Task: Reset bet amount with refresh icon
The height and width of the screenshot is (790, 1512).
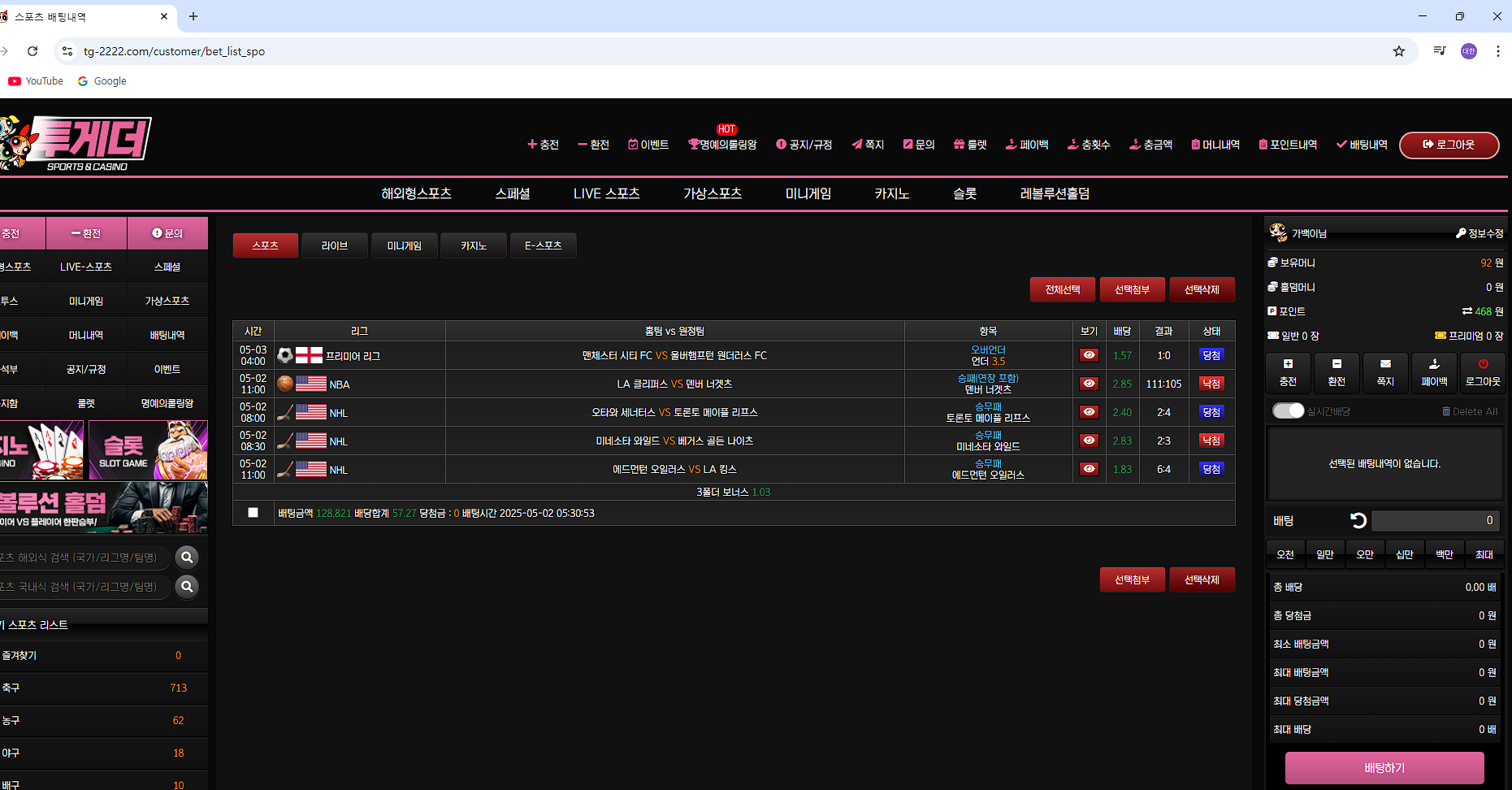Action: [1358, 520]
